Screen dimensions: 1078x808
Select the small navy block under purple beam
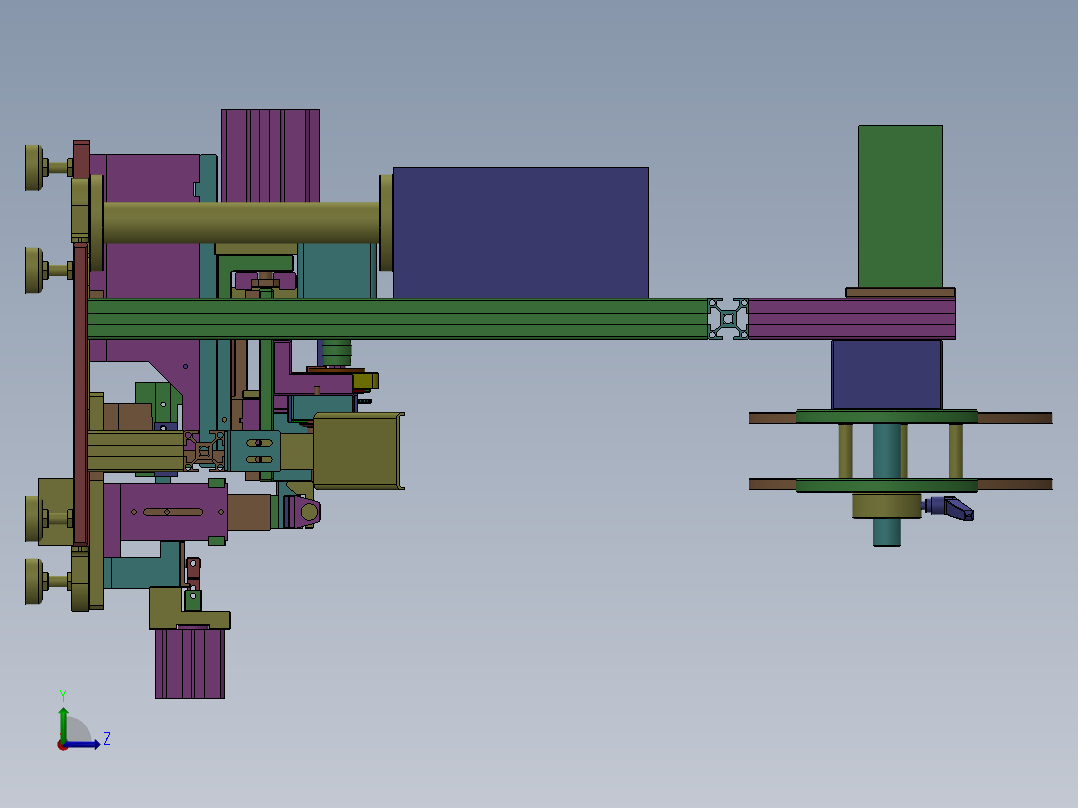(887, 375)
